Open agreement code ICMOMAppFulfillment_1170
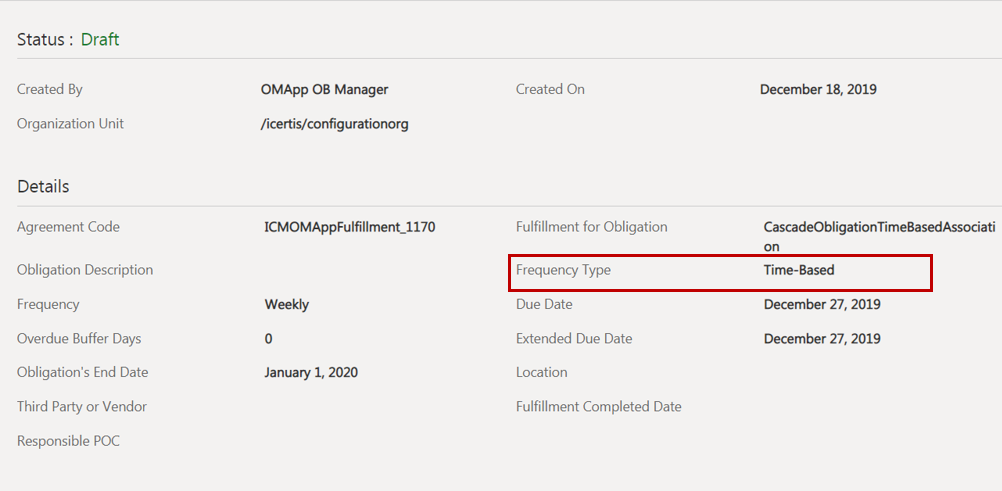Viewport: 1002px width, 491px height. pyautogui.click(x=350, y=227)
